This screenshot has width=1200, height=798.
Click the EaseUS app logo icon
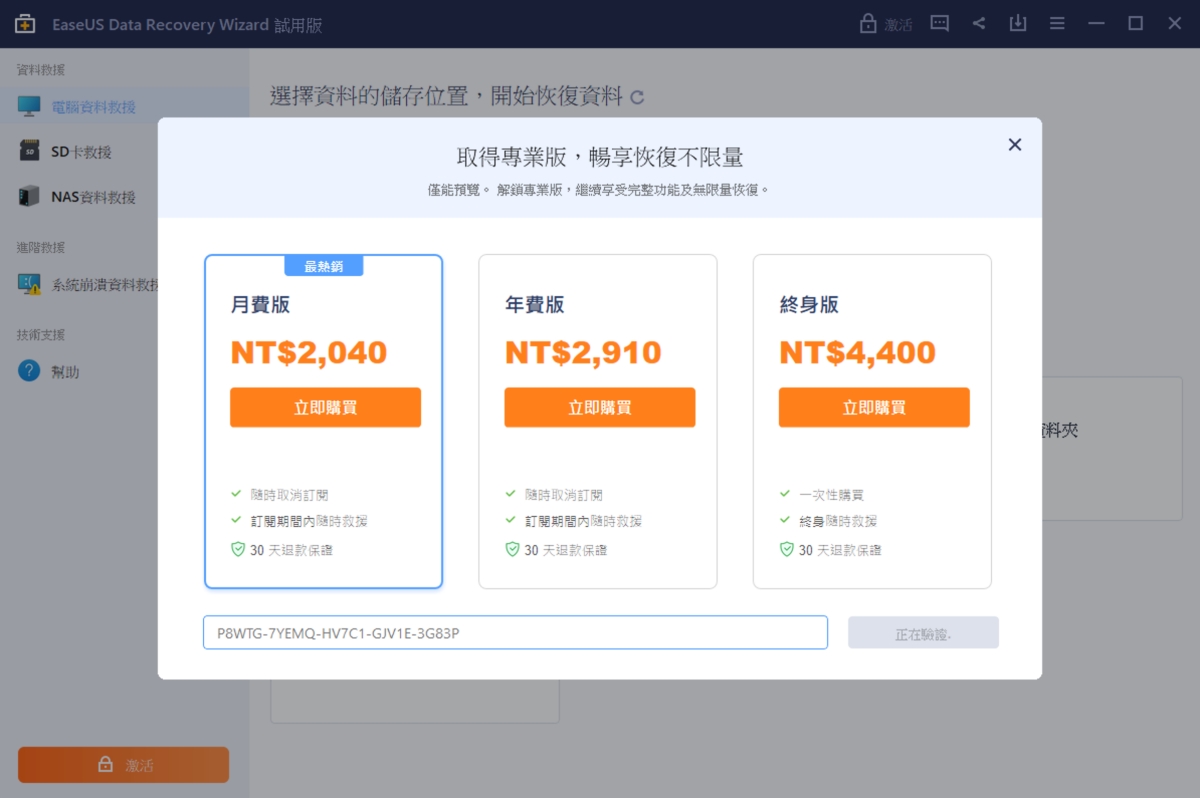pyautogui.click(x=25, y=24)
